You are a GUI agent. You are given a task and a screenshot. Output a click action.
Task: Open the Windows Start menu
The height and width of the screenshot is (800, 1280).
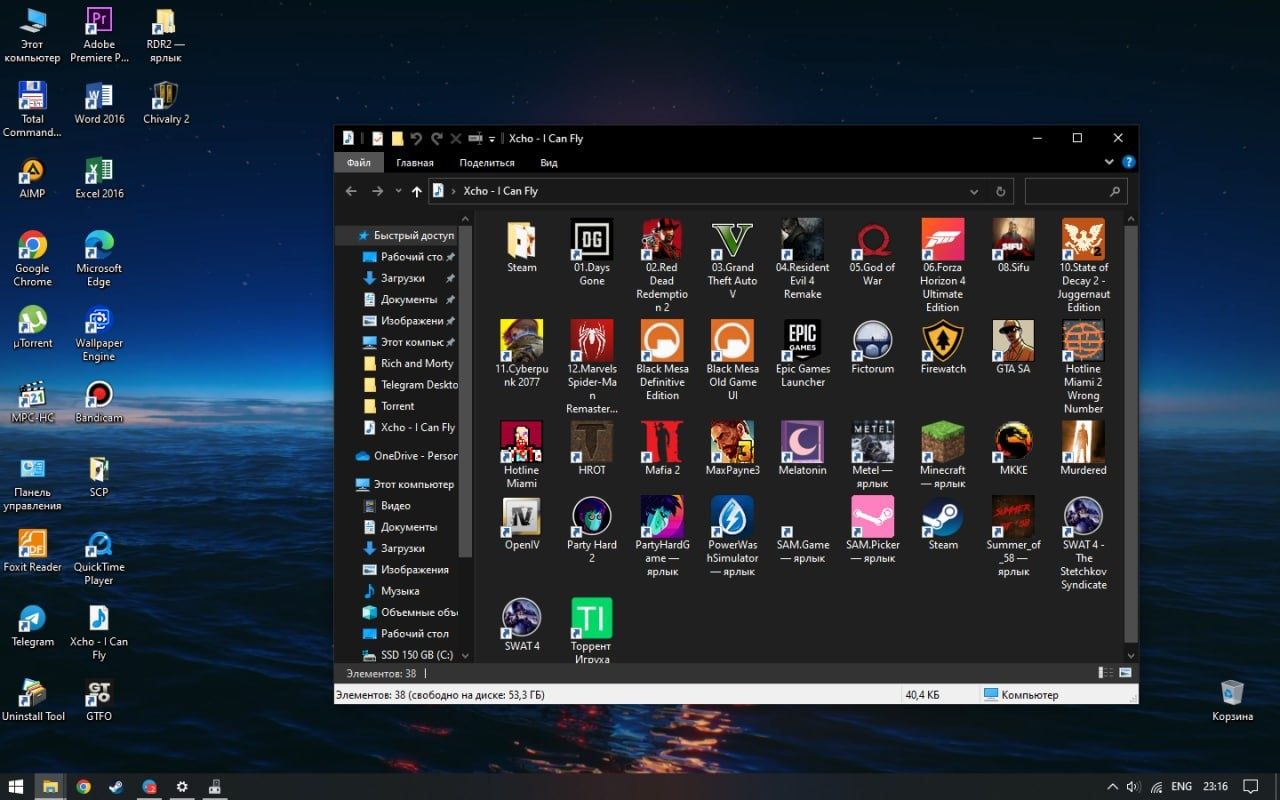click(x=16, y=787)
